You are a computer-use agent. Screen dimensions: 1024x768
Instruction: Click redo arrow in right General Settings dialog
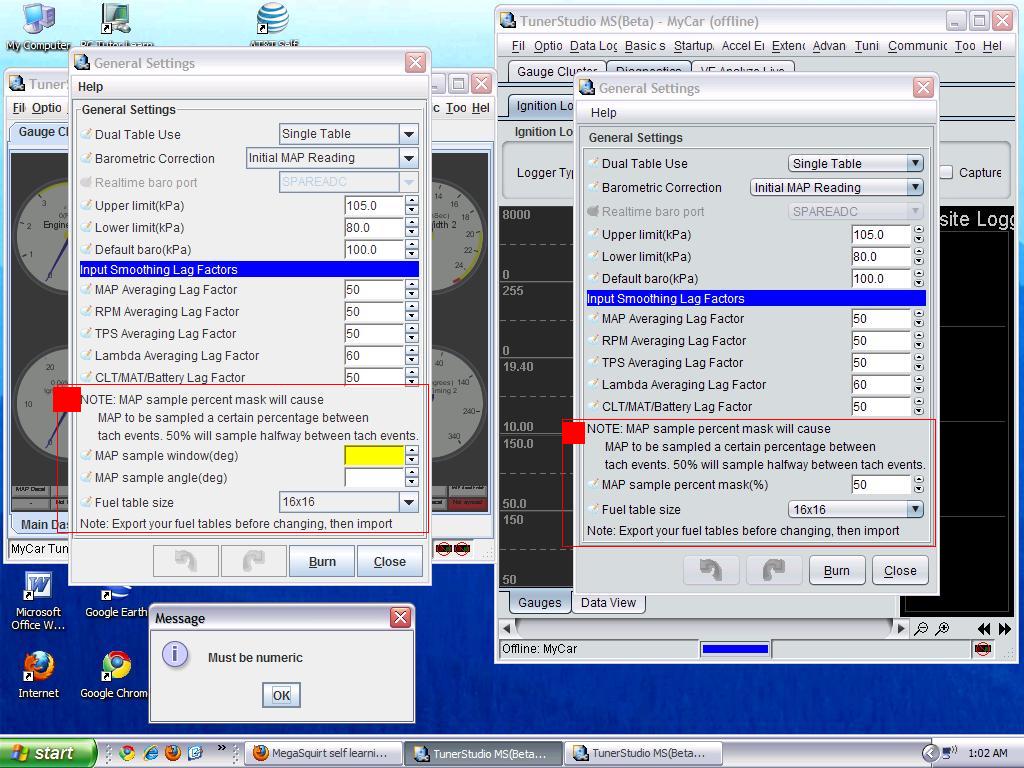(x=773, y=570)
